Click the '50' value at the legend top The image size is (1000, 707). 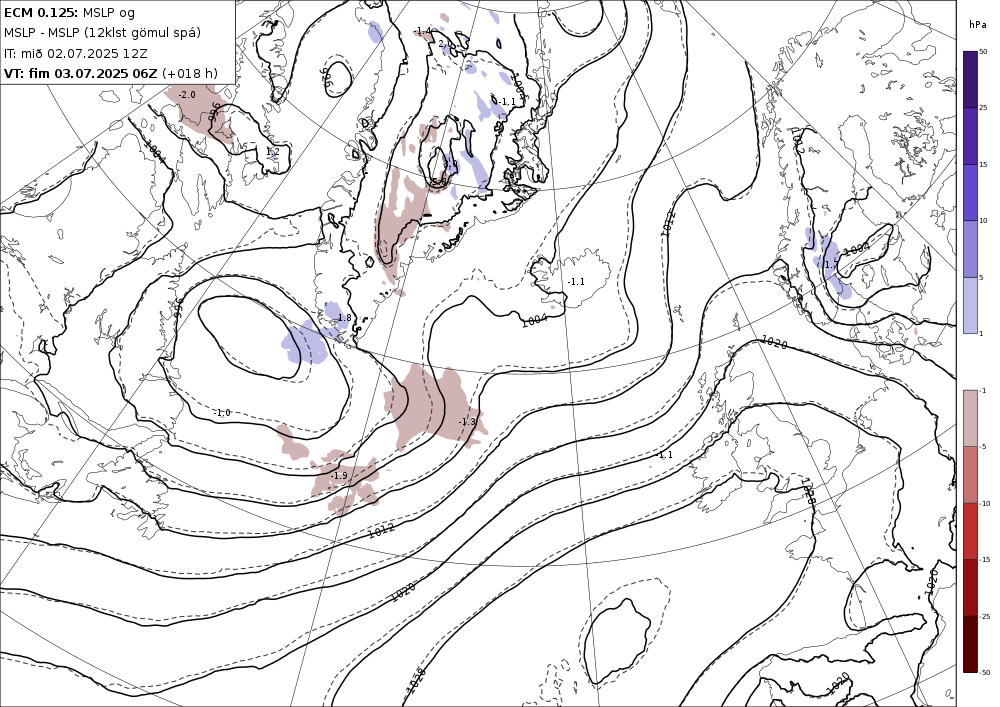click(983, 52)
